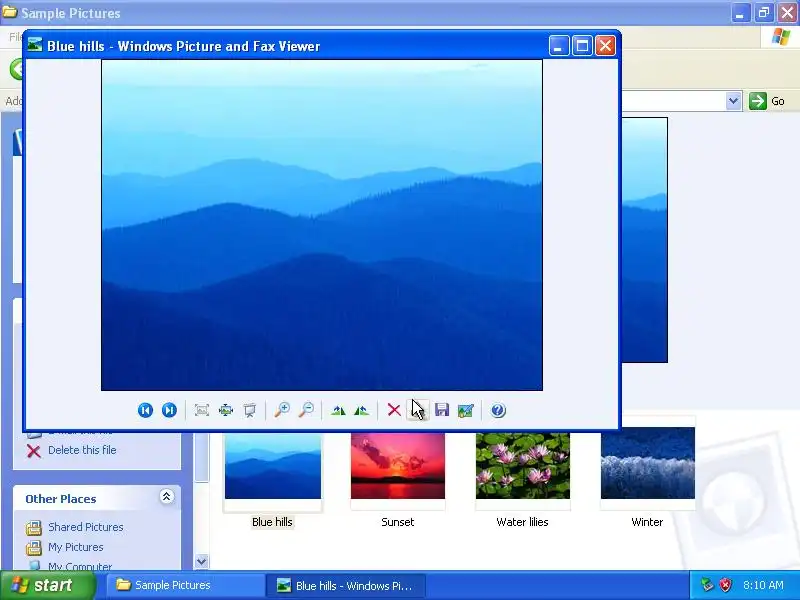Select the Water lilies thumbnail
The height and width of the screenshot is (600, 800).
click(523, 466)
